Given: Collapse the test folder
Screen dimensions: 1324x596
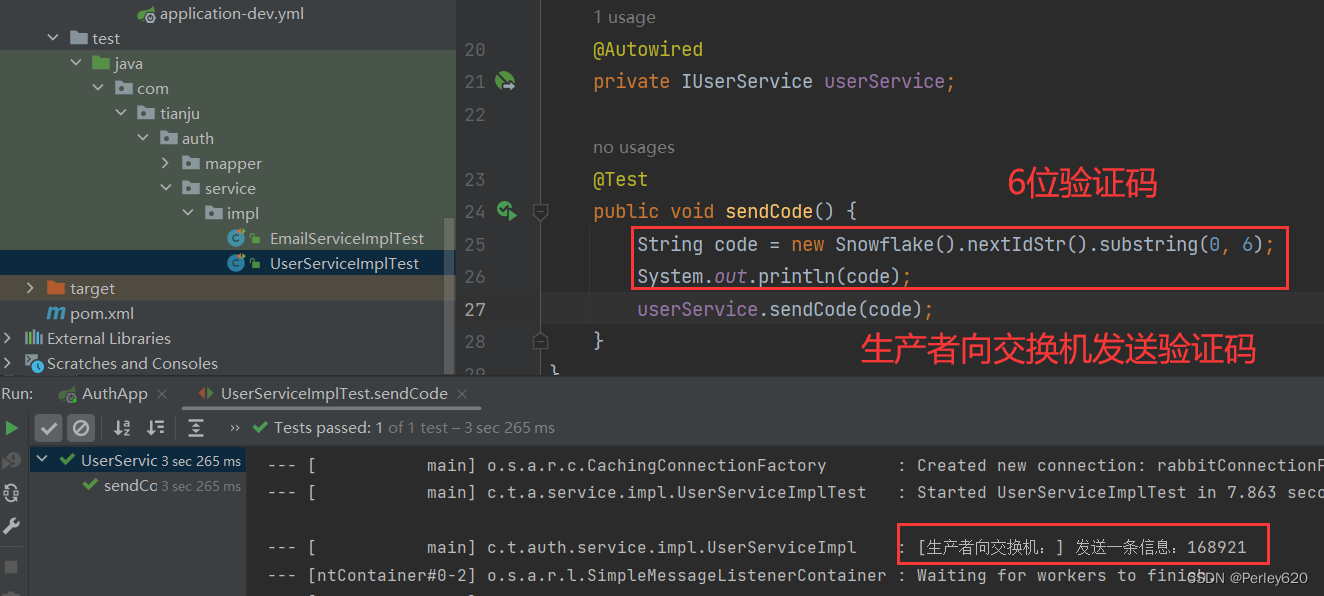Looking at the screenshot, I should click(53, 39).
